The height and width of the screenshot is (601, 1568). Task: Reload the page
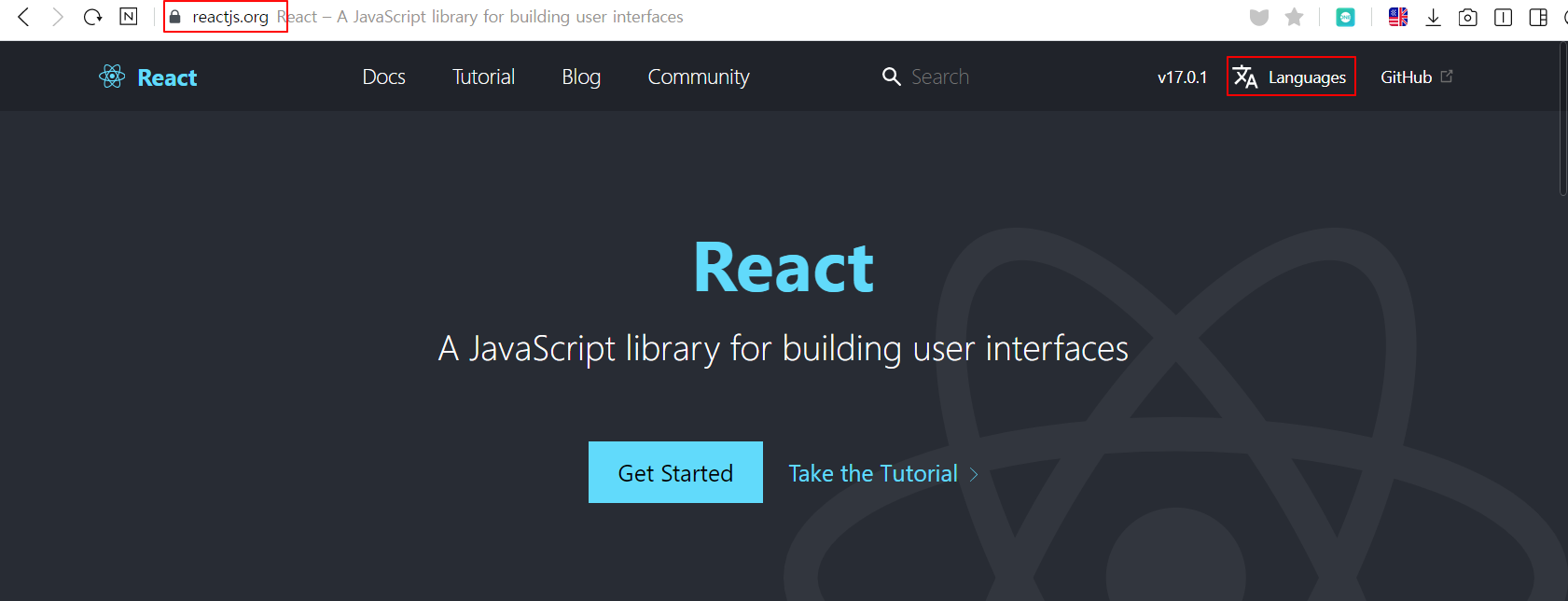(x=92, y=17)
